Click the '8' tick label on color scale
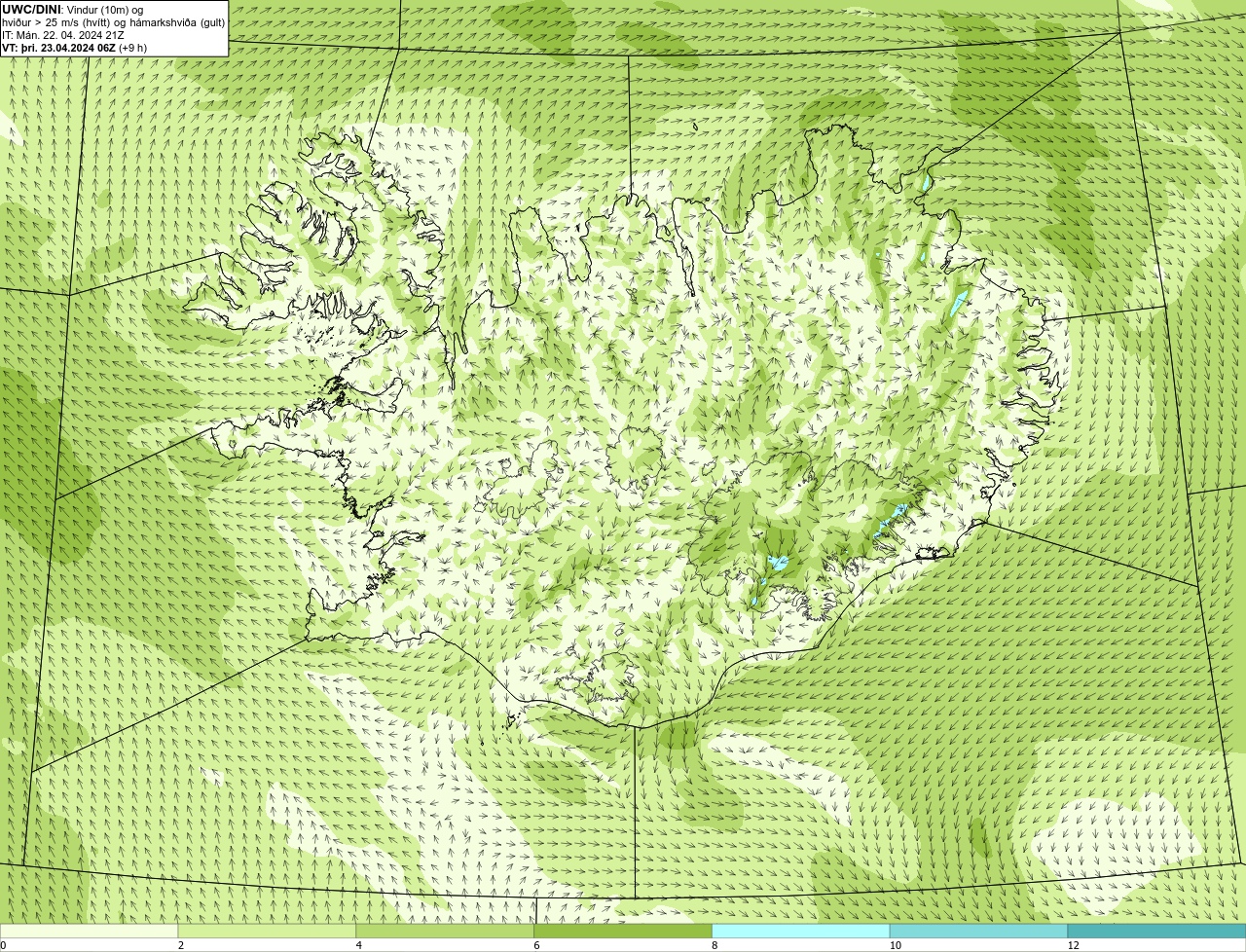Viewport: 1246px width, 952px height. click(715, 945)
